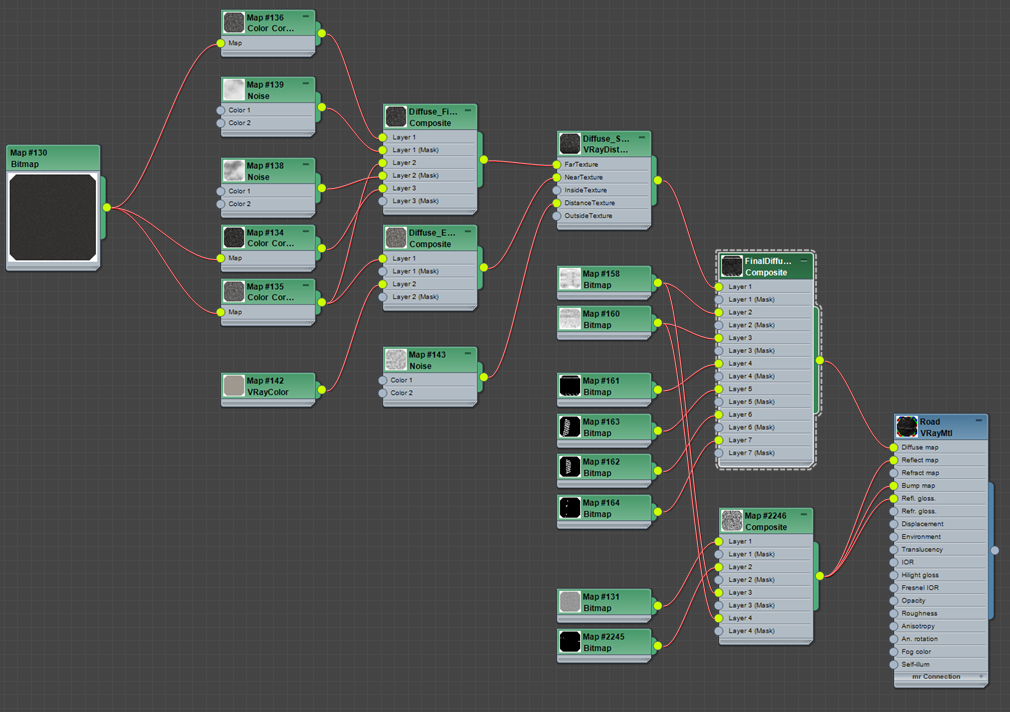
Task: Click the Displacement input socket on Road material
Action: coord(893,524)
